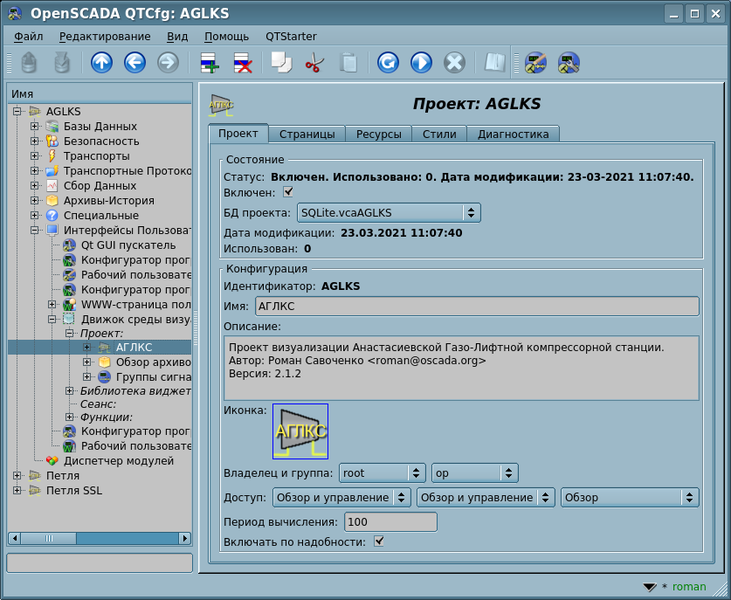Screen dimensions: 731x600
Task: Toggle the Включен checkbox
Action: pos(288,192)
